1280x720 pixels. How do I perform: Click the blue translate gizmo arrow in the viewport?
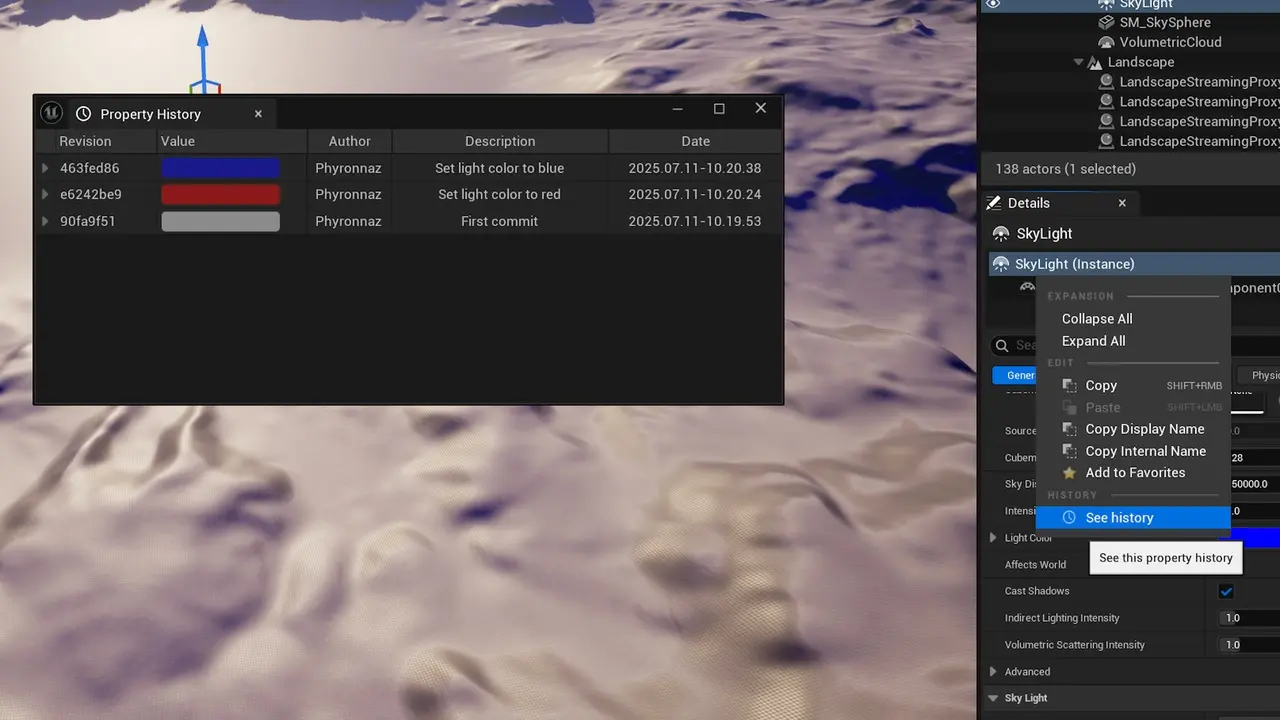point(202,50)
